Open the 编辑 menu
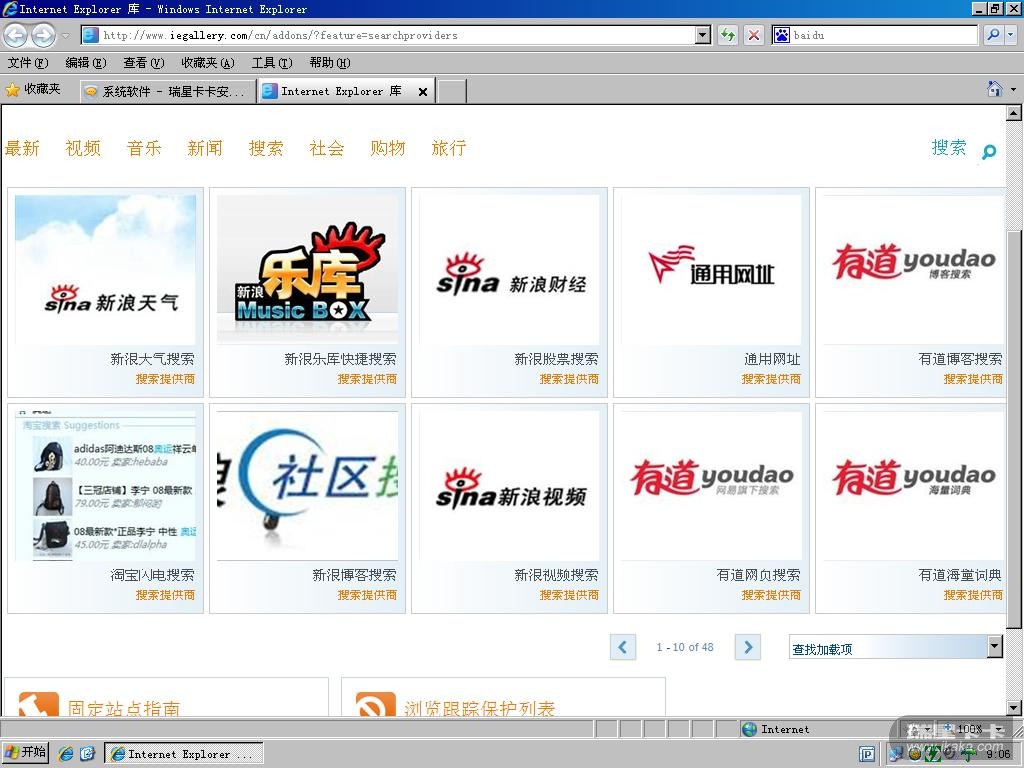Viewport: 1024px width, 768px height. pos(86,63)
